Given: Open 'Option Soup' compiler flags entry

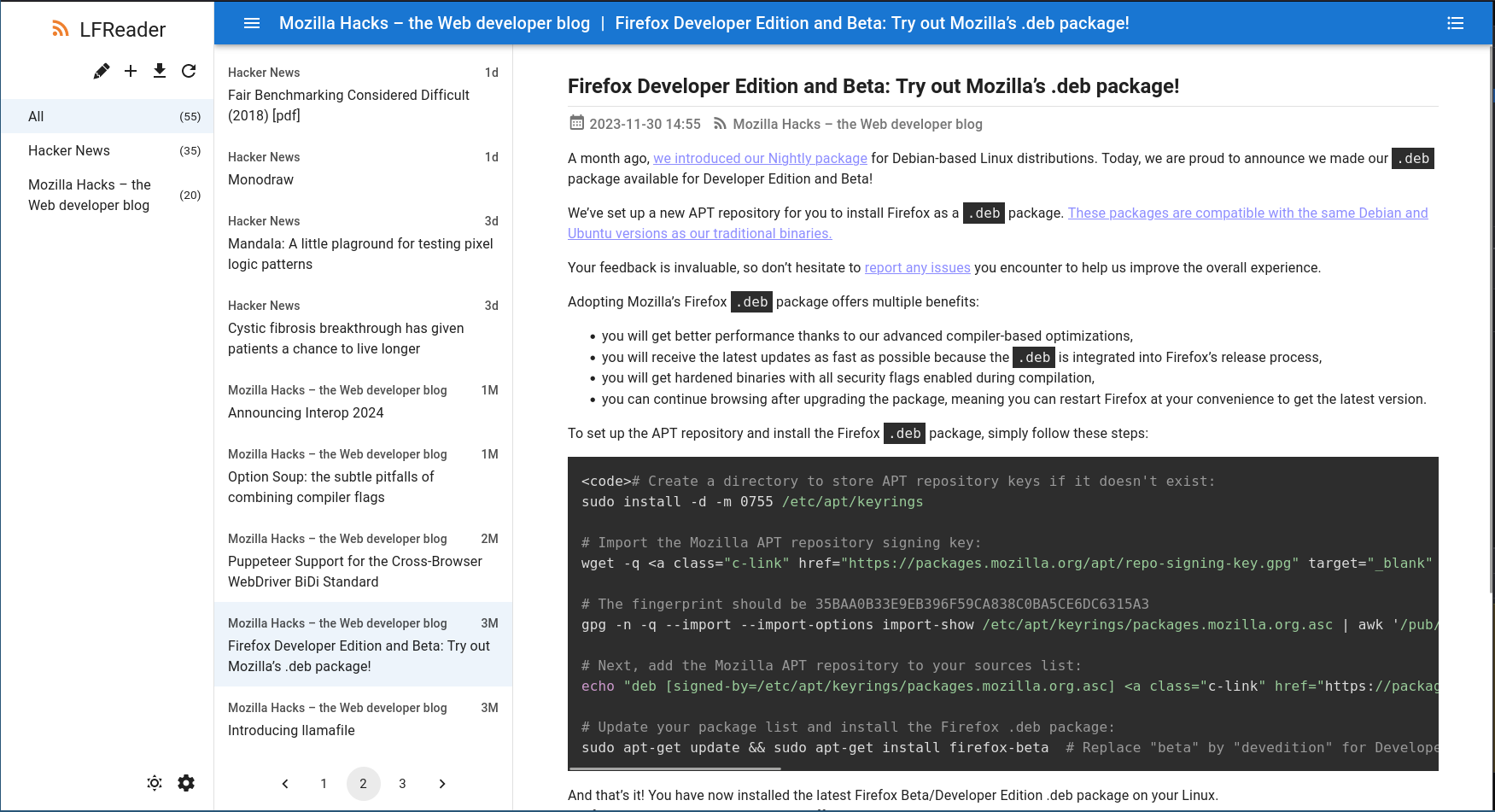Looking at the screenshot, I should click(363, 476).
